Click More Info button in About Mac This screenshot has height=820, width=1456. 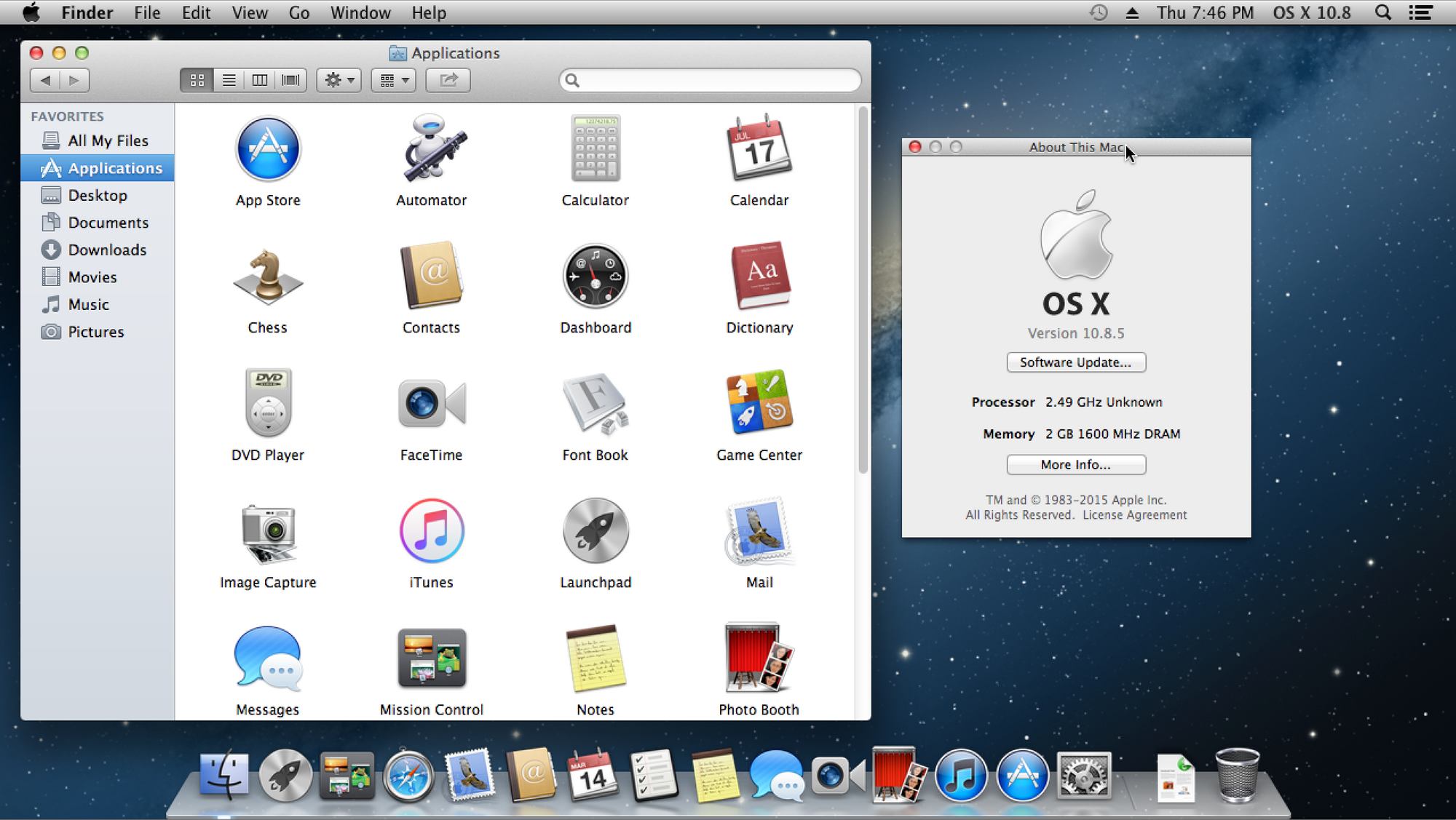1076,464
